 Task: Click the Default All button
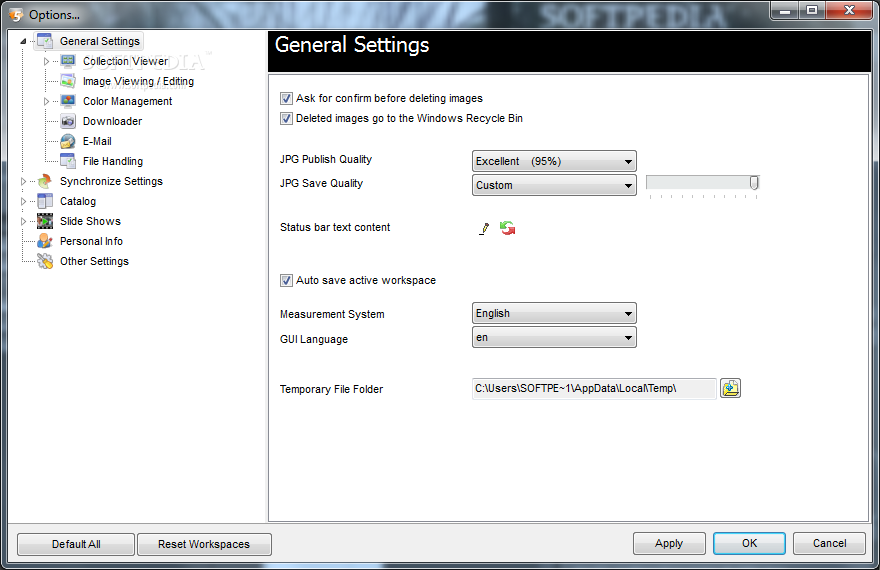coord(76,544)
